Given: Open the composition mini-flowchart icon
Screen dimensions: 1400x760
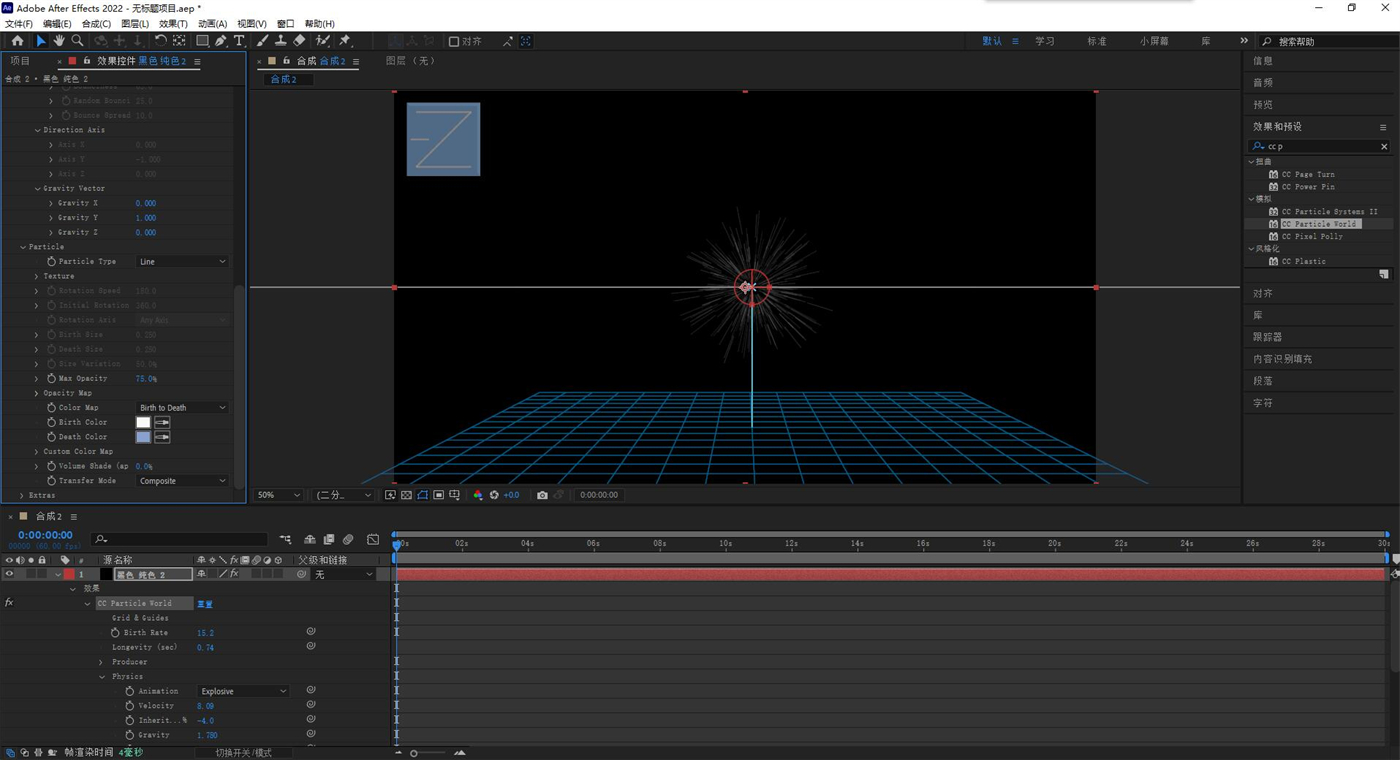Looking at the screenshot, I should point(286,540).
